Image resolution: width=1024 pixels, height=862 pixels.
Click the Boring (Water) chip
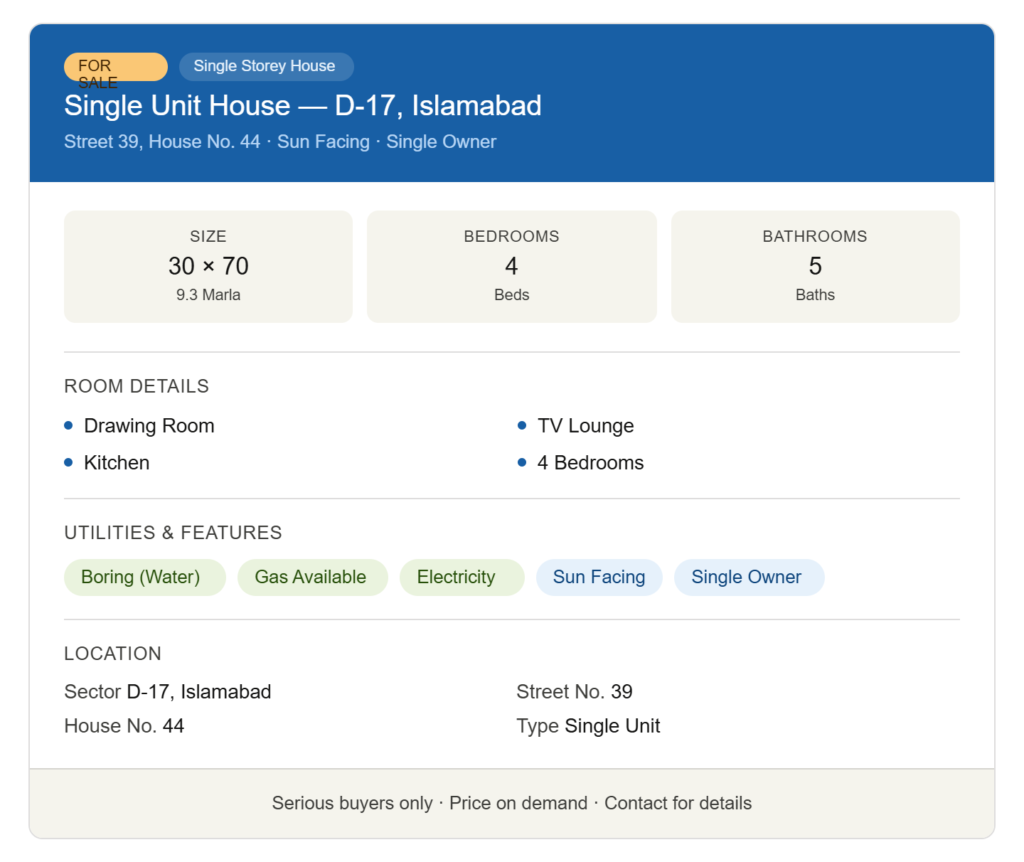(145, 577)
